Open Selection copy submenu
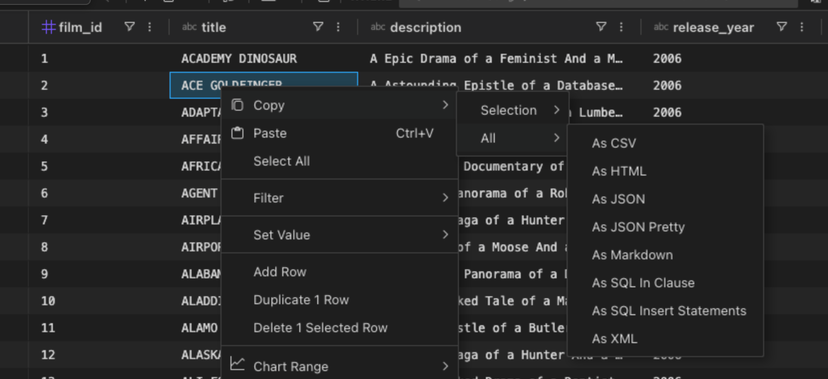The height and width of the screenshot is (379, 828). [x=513, y=110]
